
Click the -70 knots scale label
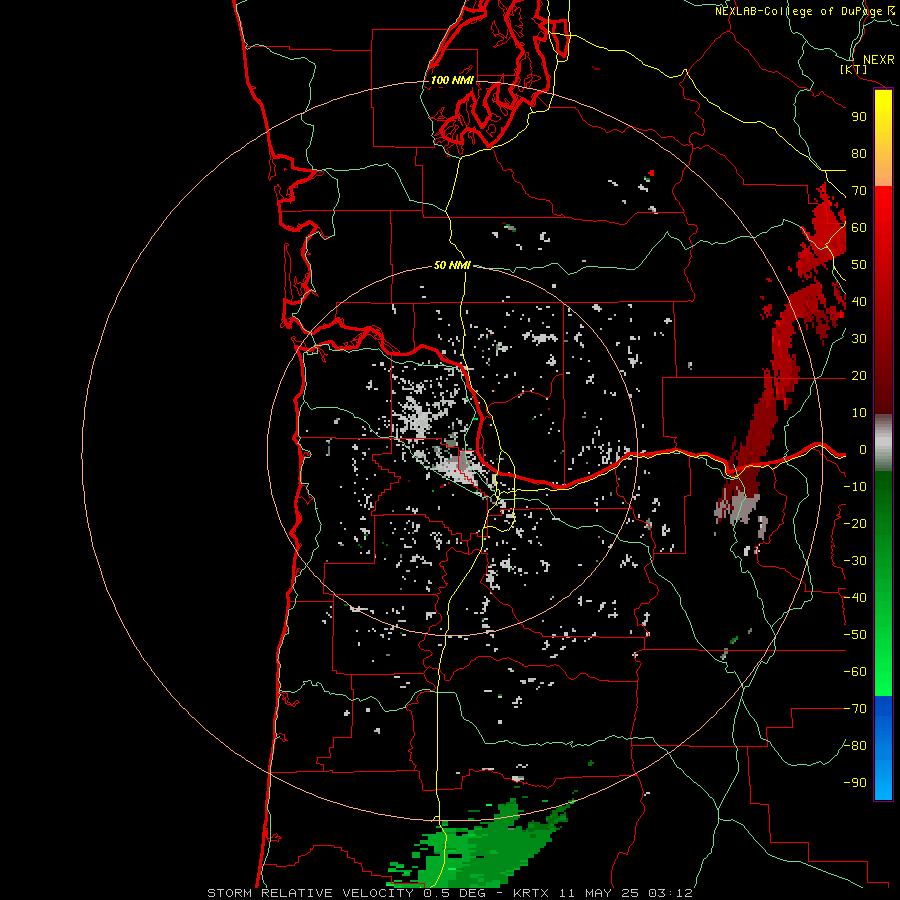click(855, 709)
